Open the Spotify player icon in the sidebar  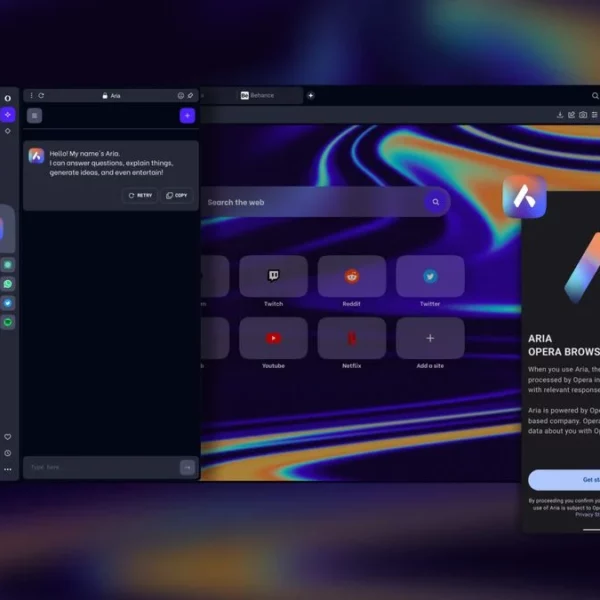(8, 322)
